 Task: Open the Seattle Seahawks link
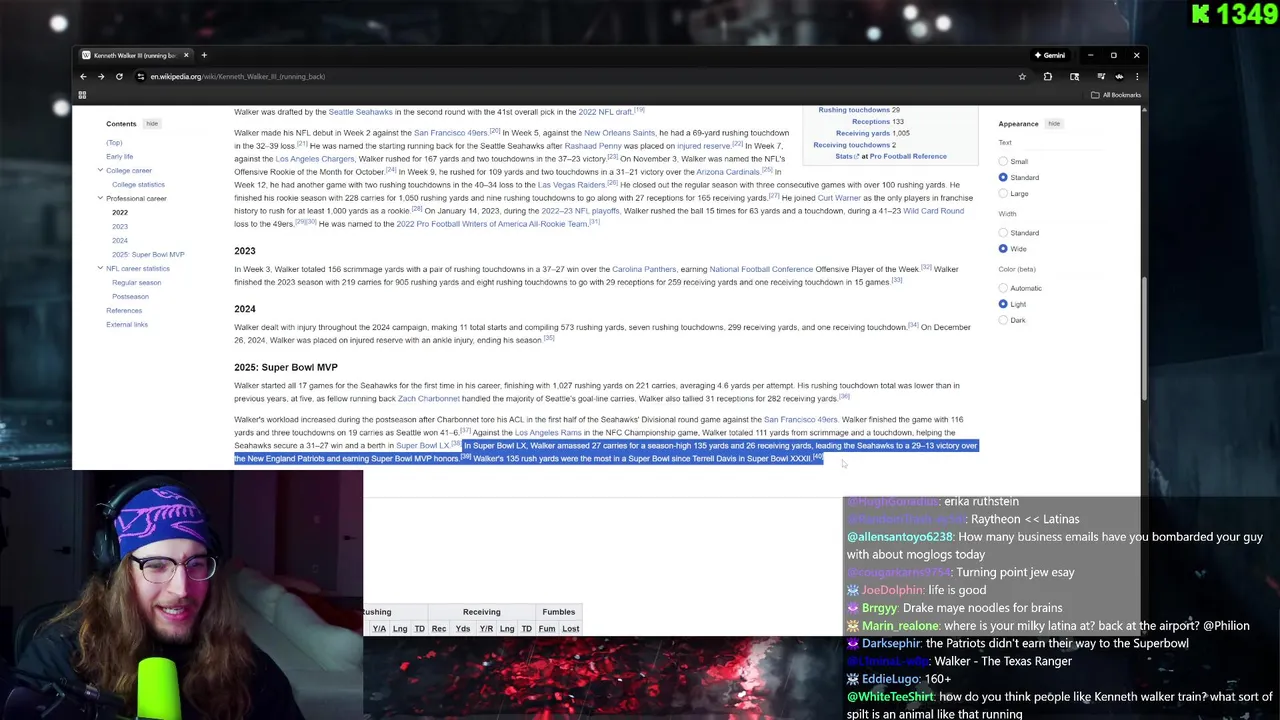[360, 112]
